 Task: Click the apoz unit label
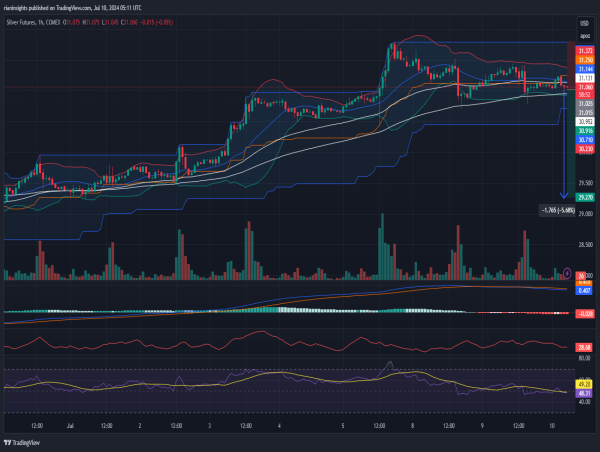tap(585, 36)
